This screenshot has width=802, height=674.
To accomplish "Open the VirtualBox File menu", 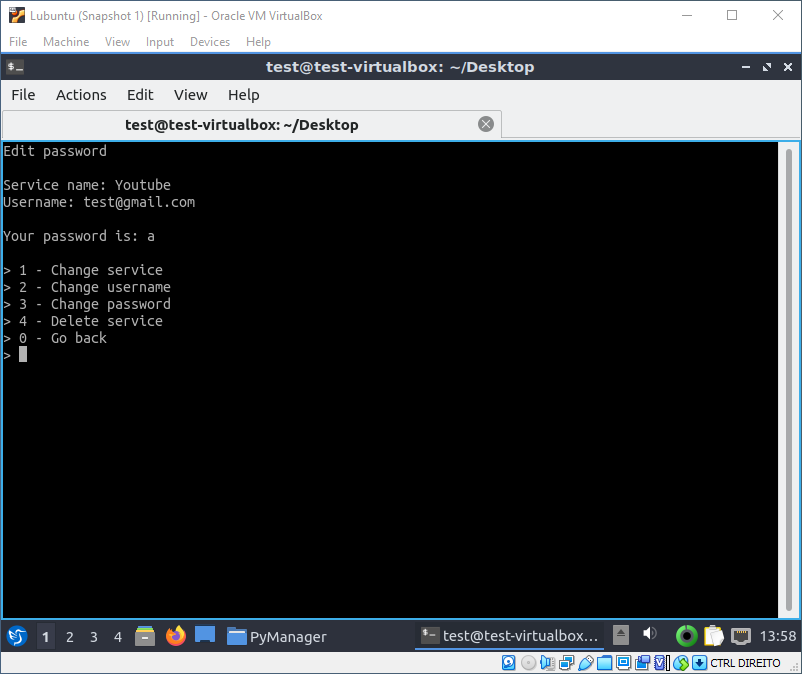I will coord(18,41).
